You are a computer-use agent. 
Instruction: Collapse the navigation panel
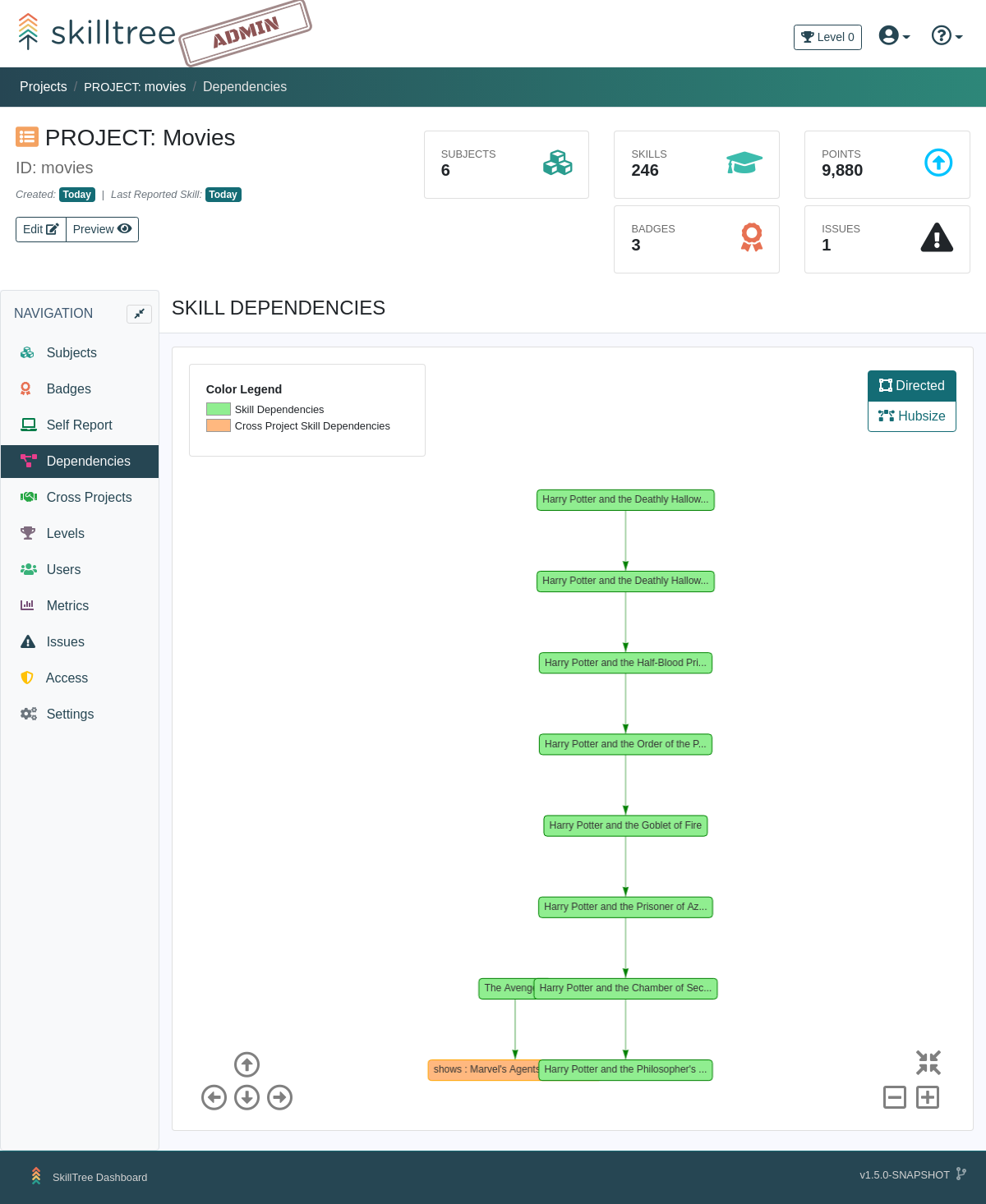point(139,314)
